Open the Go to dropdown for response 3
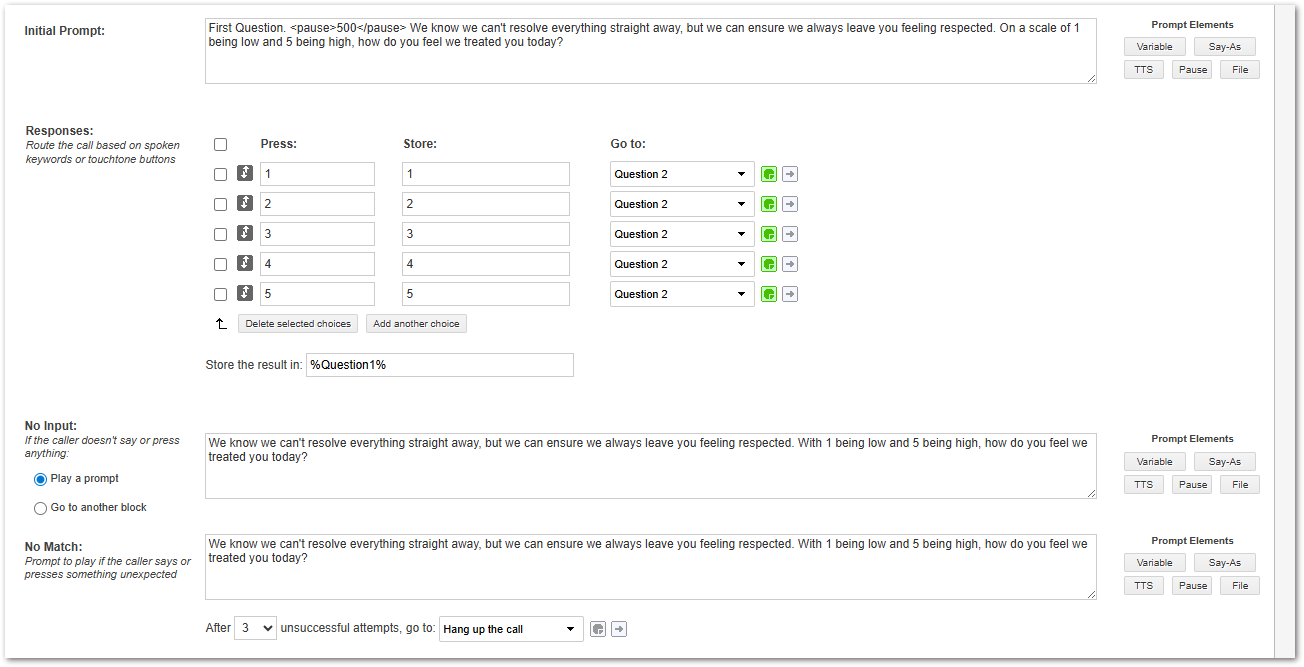This screenshot has height=667, width=1304. [682, 234]
